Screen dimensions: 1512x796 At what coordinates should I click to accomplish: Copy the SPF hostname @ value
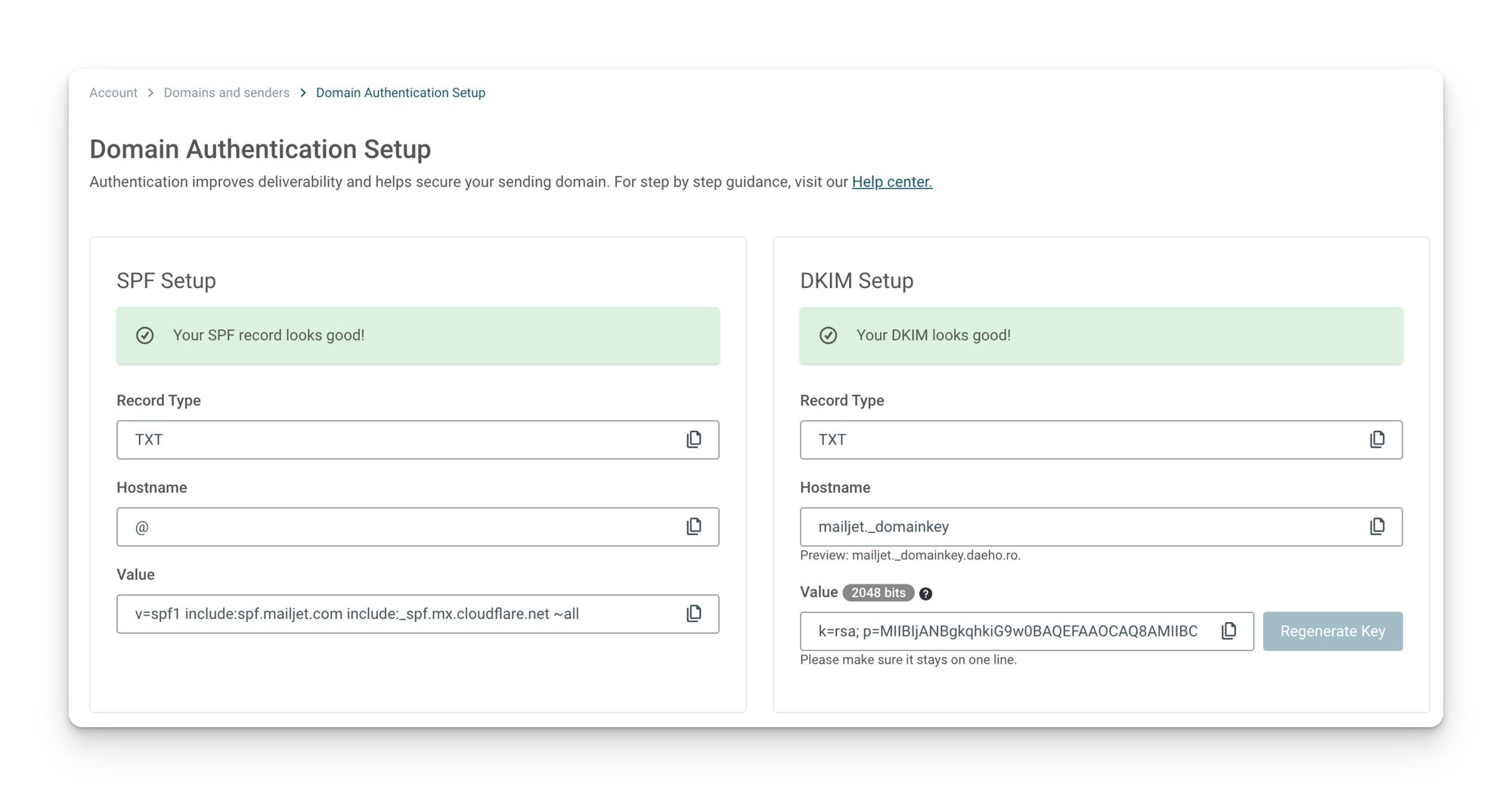[693, 527]
